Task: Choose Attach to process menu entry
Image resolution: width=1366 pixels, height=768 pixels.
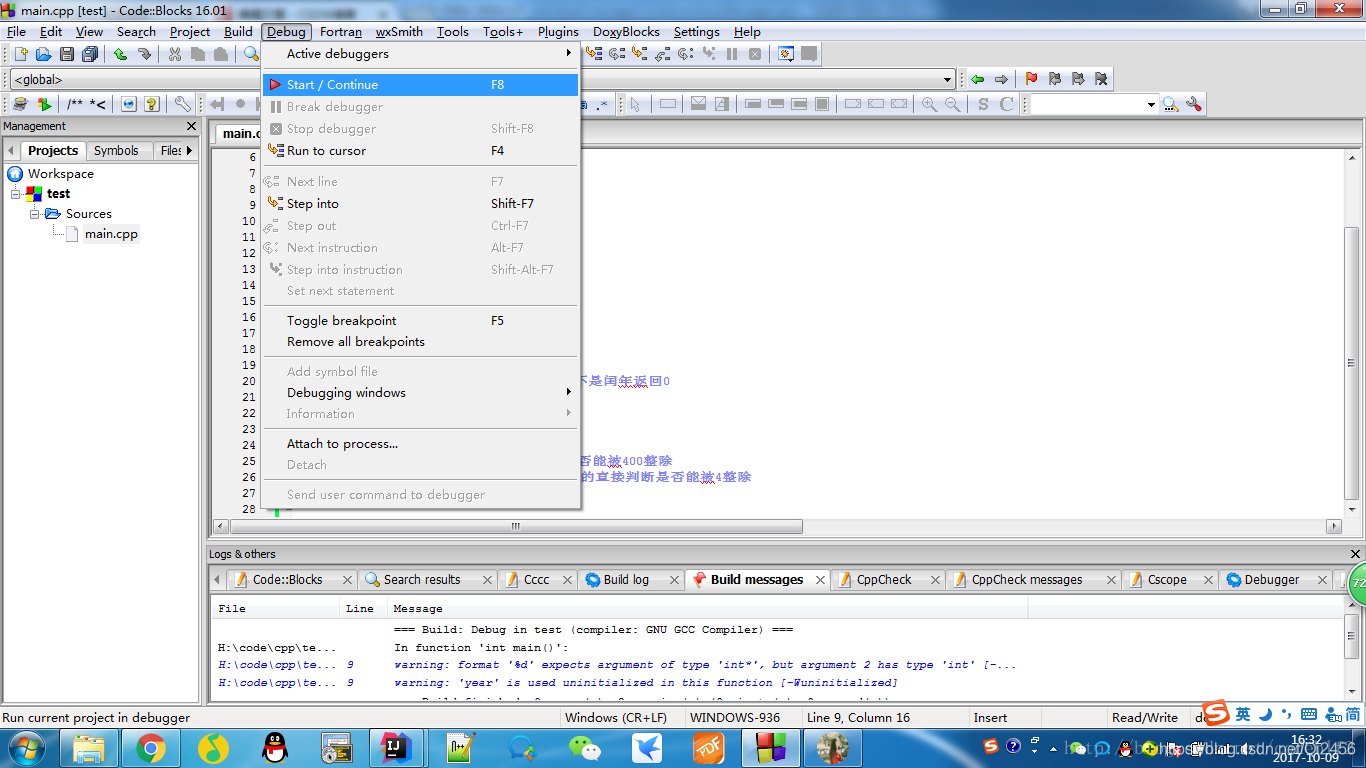Action: pyautogui.click(x=421, y=444)
